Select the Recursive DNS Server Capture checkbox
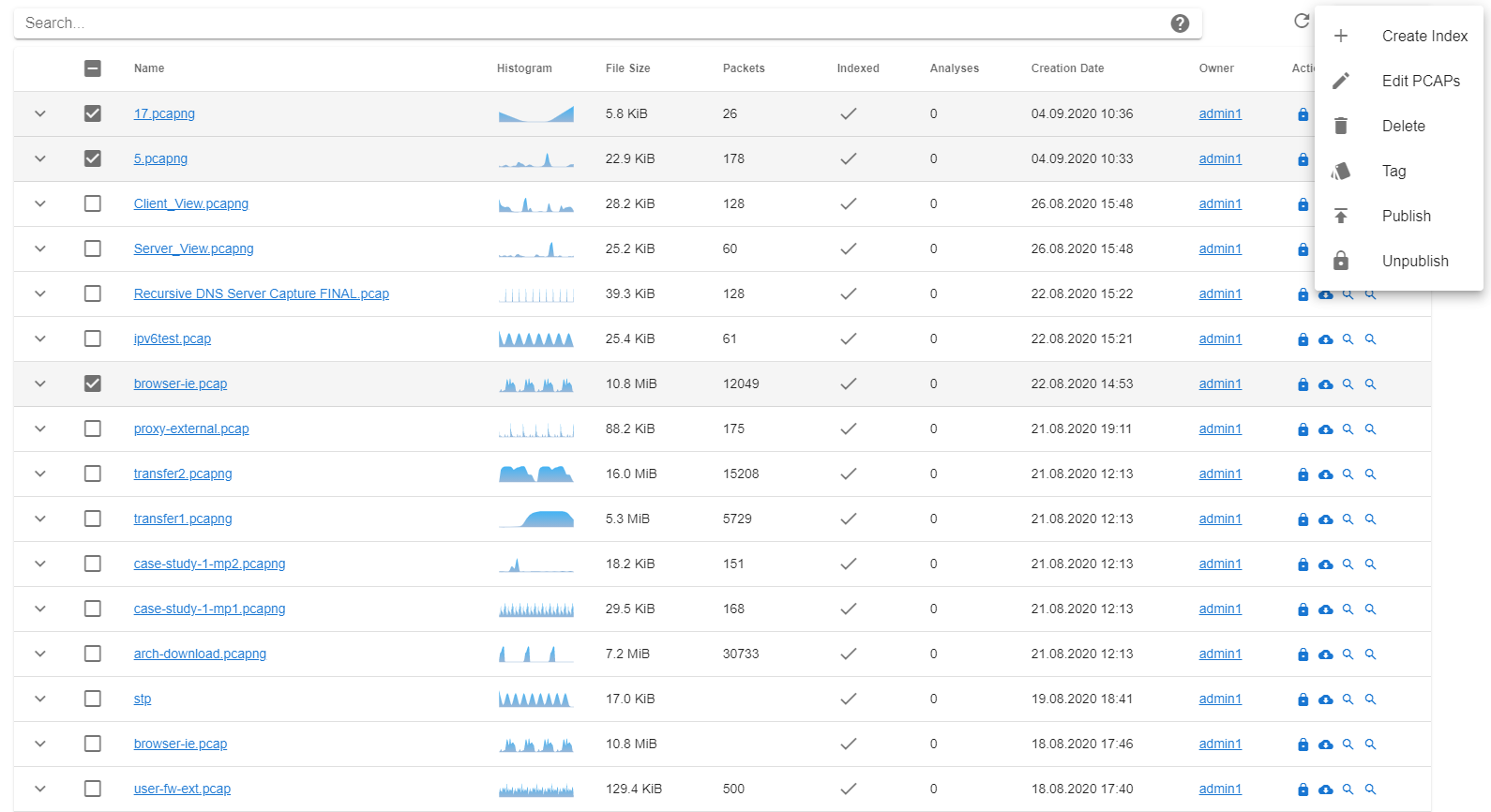1491x812 pixels. pyautogui.click(x=93, y=293)
